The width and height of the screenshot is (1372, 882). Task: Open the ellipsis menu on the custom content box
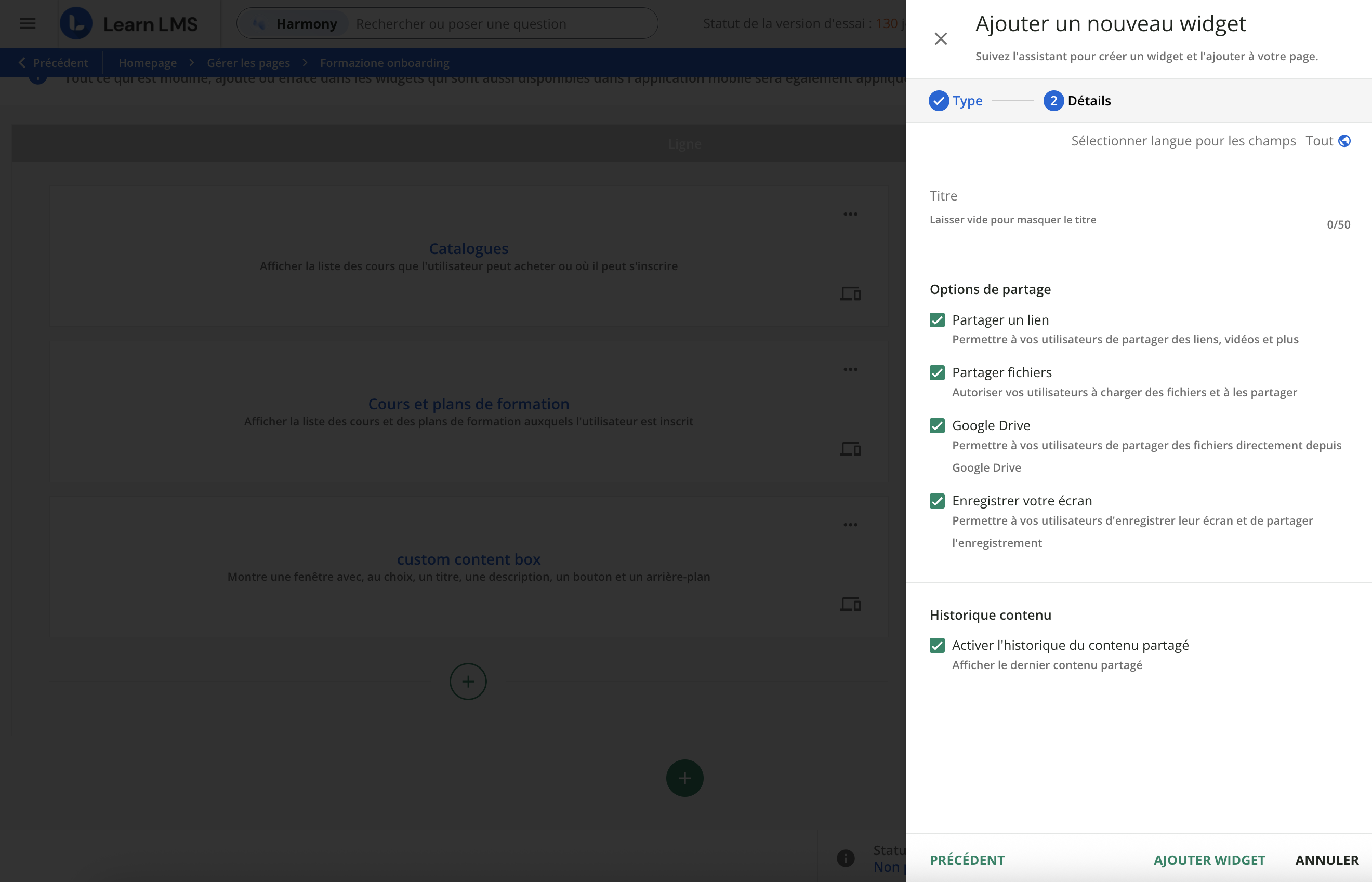pyautogui.click(x=850, y=524)
